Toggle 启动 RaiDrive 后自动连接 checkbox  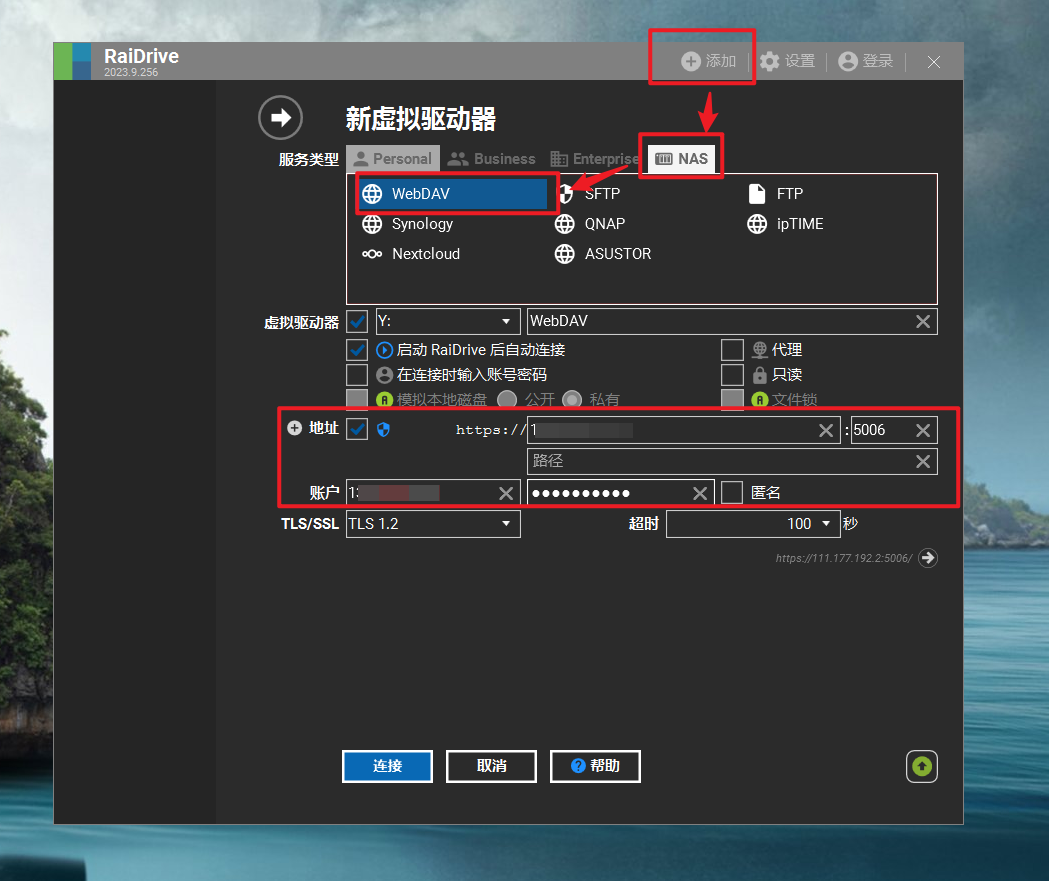pyautogui.click(x=357, y=350)
